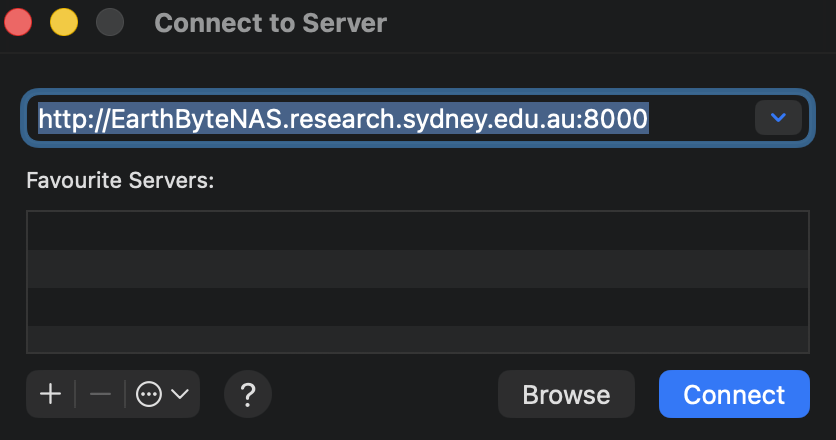Click the yellow minimize window button
Screen dimensions: 836x440
pos(64,21)
